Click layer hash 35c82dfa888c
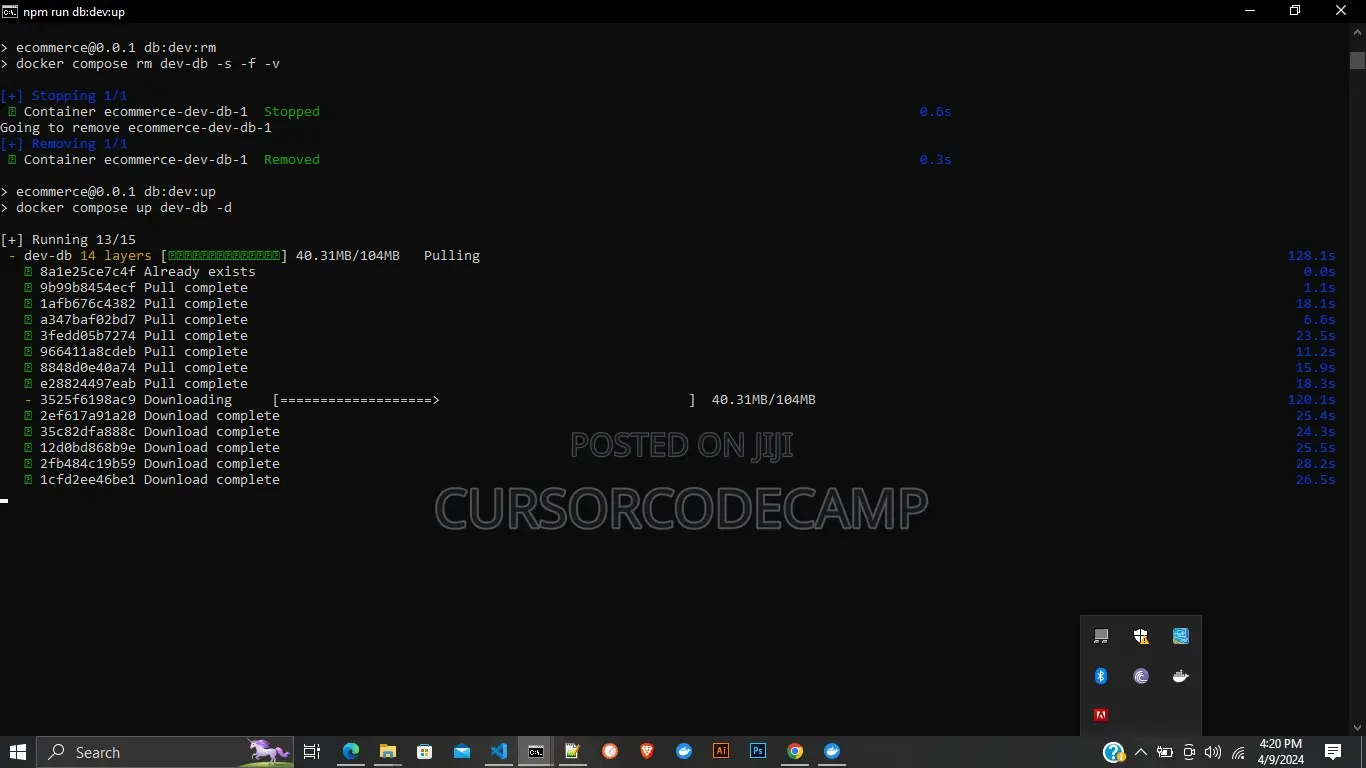1366x768 pixels. point(88,432)
